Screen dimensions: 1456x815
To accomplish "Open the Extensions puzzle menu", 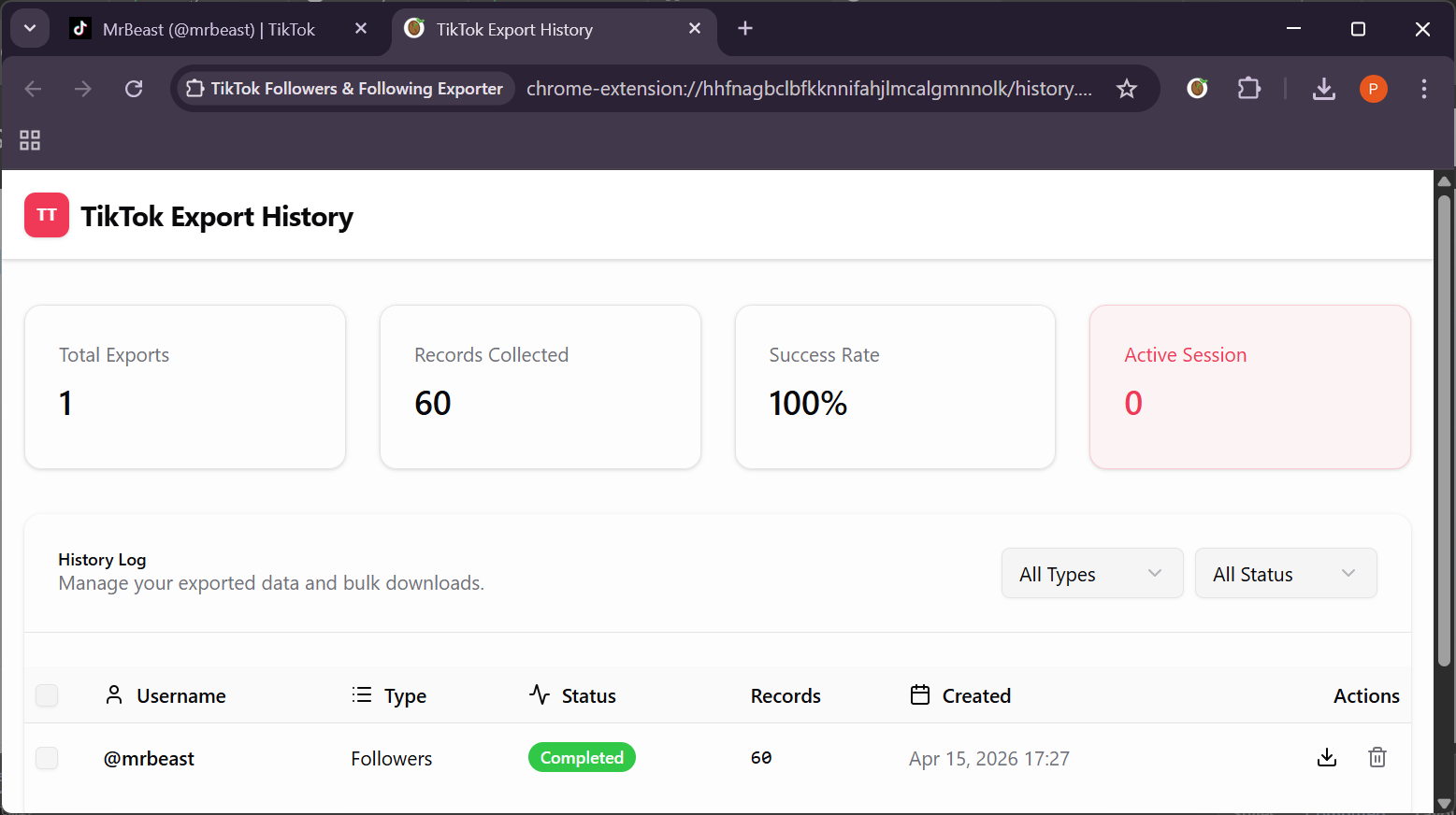I will tap(1249, 89).
